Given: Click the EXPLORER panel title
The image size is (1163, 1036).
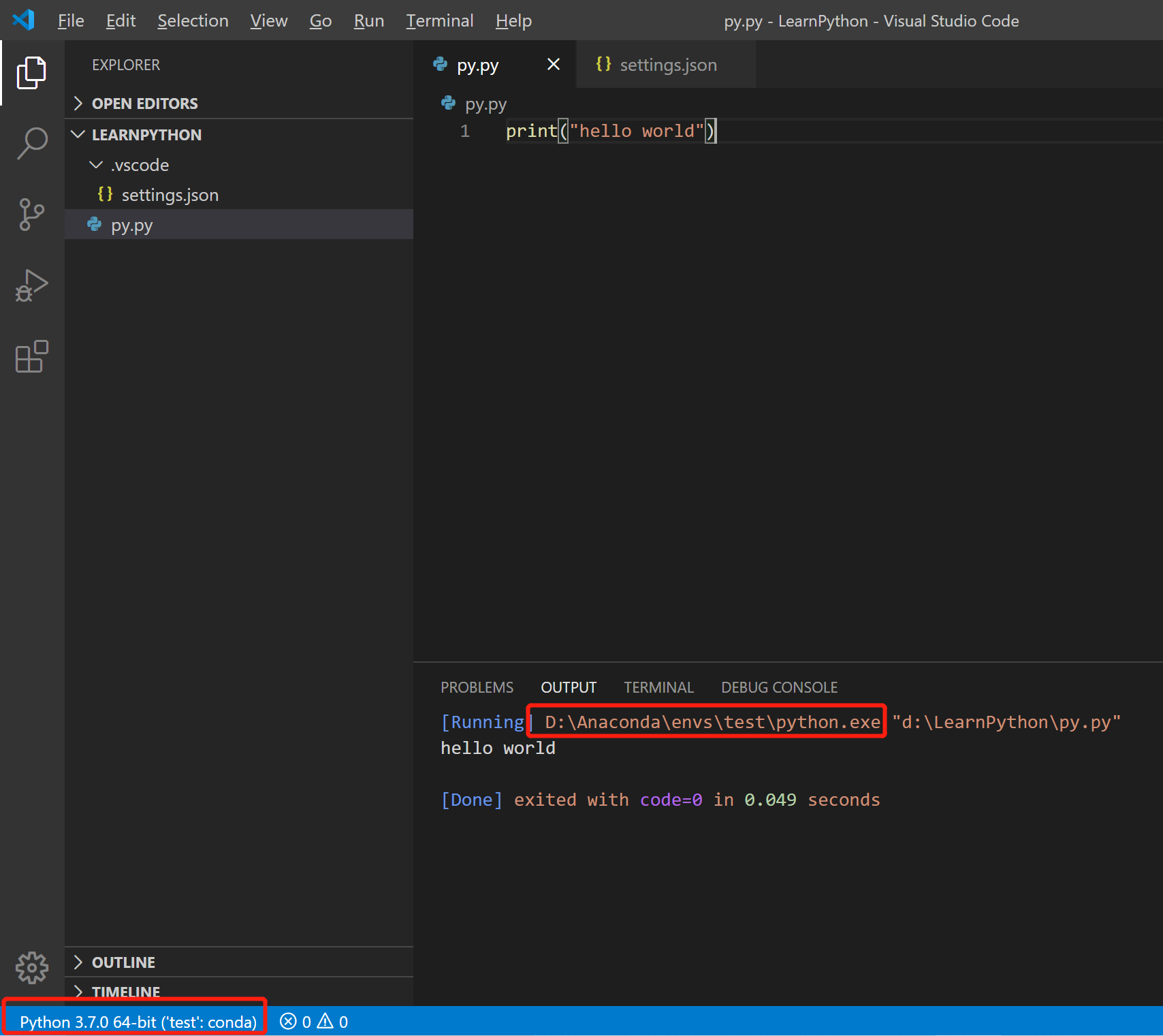Looking at the screenshot, I should coord(126,65).
